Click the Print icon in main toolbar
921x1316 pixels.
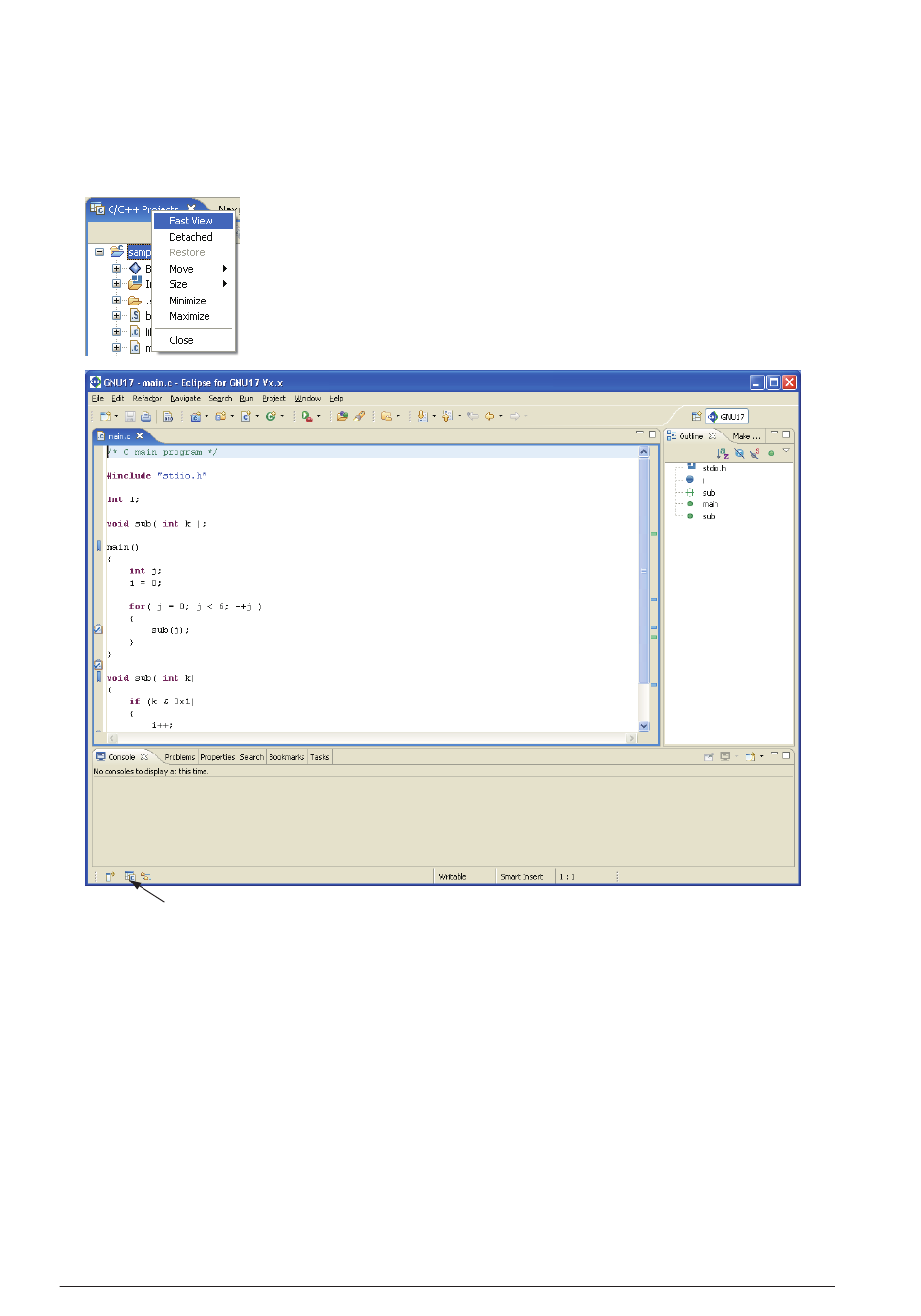pos(145,417)
